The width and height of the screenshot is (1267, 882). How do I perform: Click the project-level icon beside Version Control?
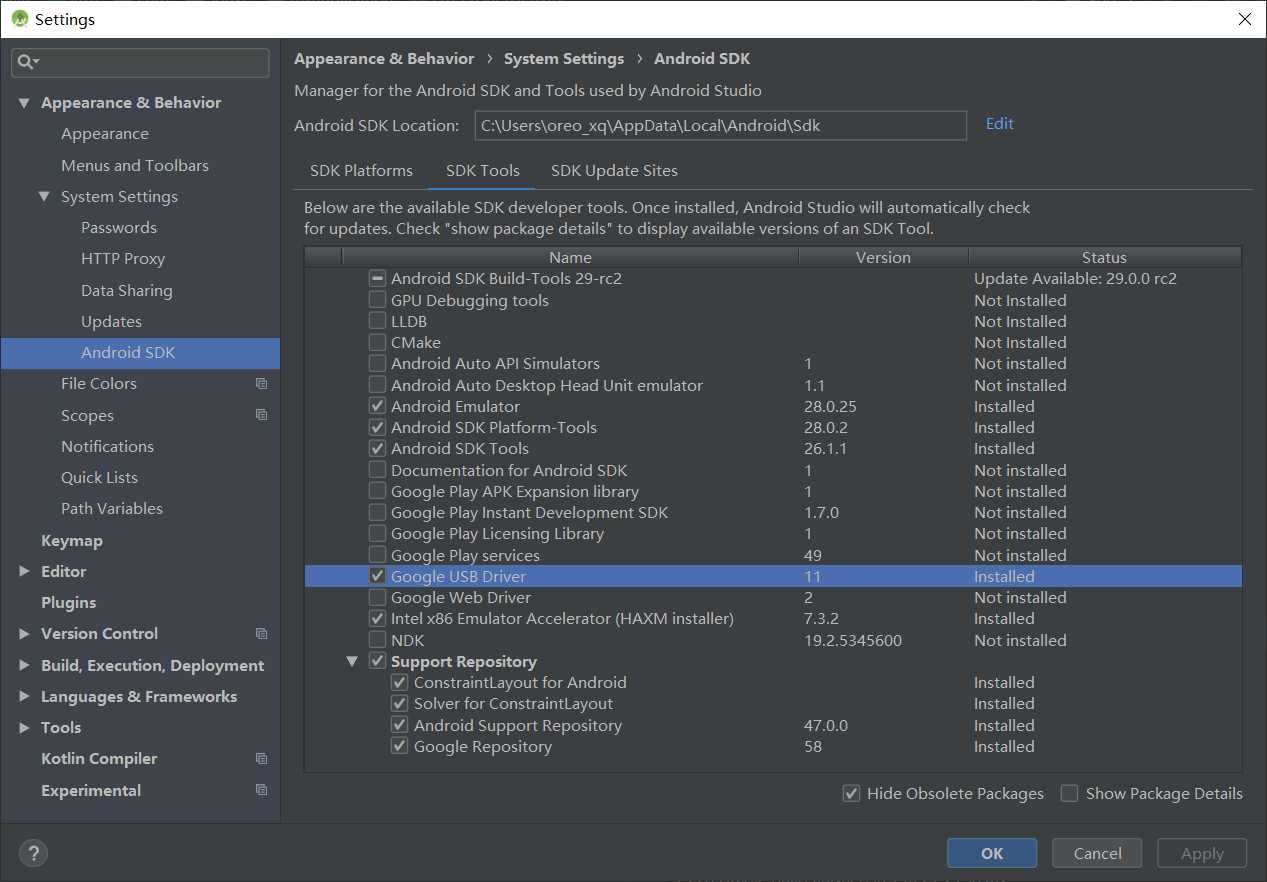click(x=261, y=634)
